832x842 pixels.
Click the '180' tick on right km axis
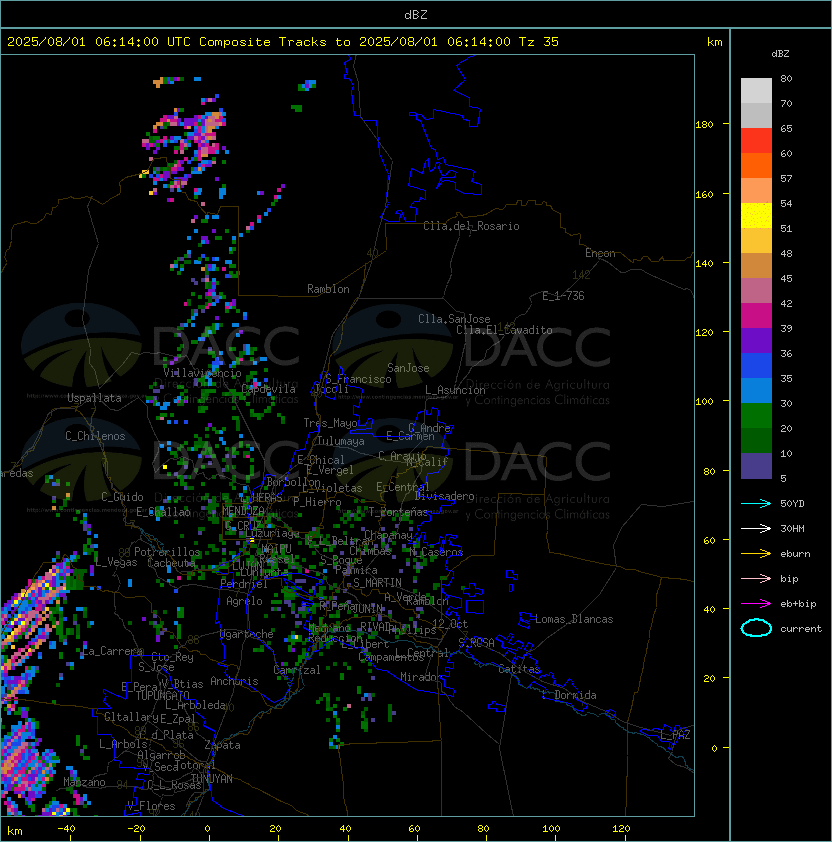pos(704,125)
